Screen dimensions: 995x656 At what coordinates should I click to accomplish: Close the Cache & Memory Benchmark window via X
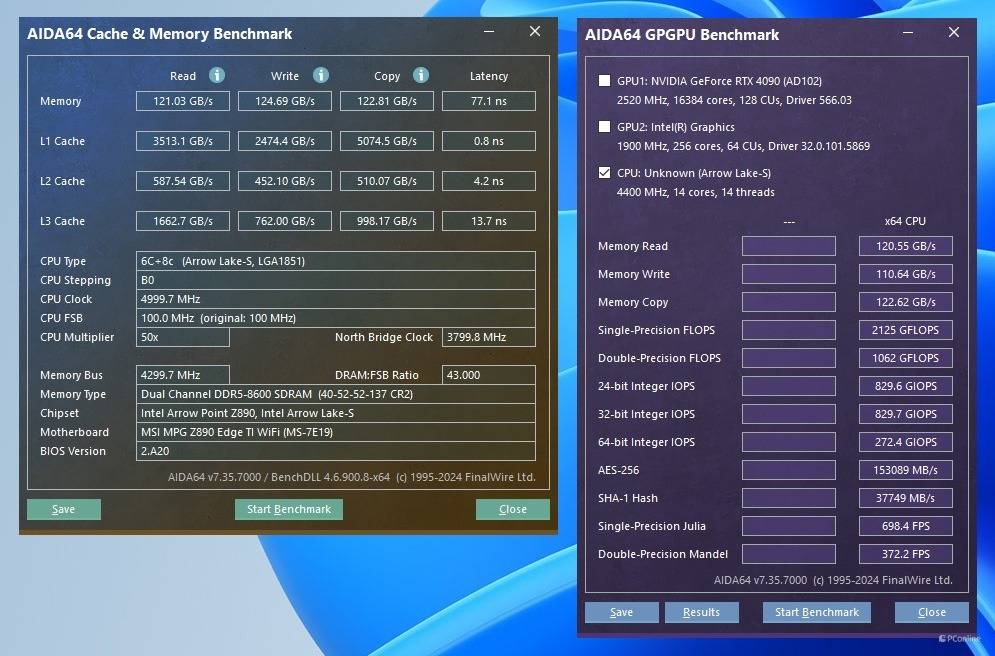coord(535,32)
